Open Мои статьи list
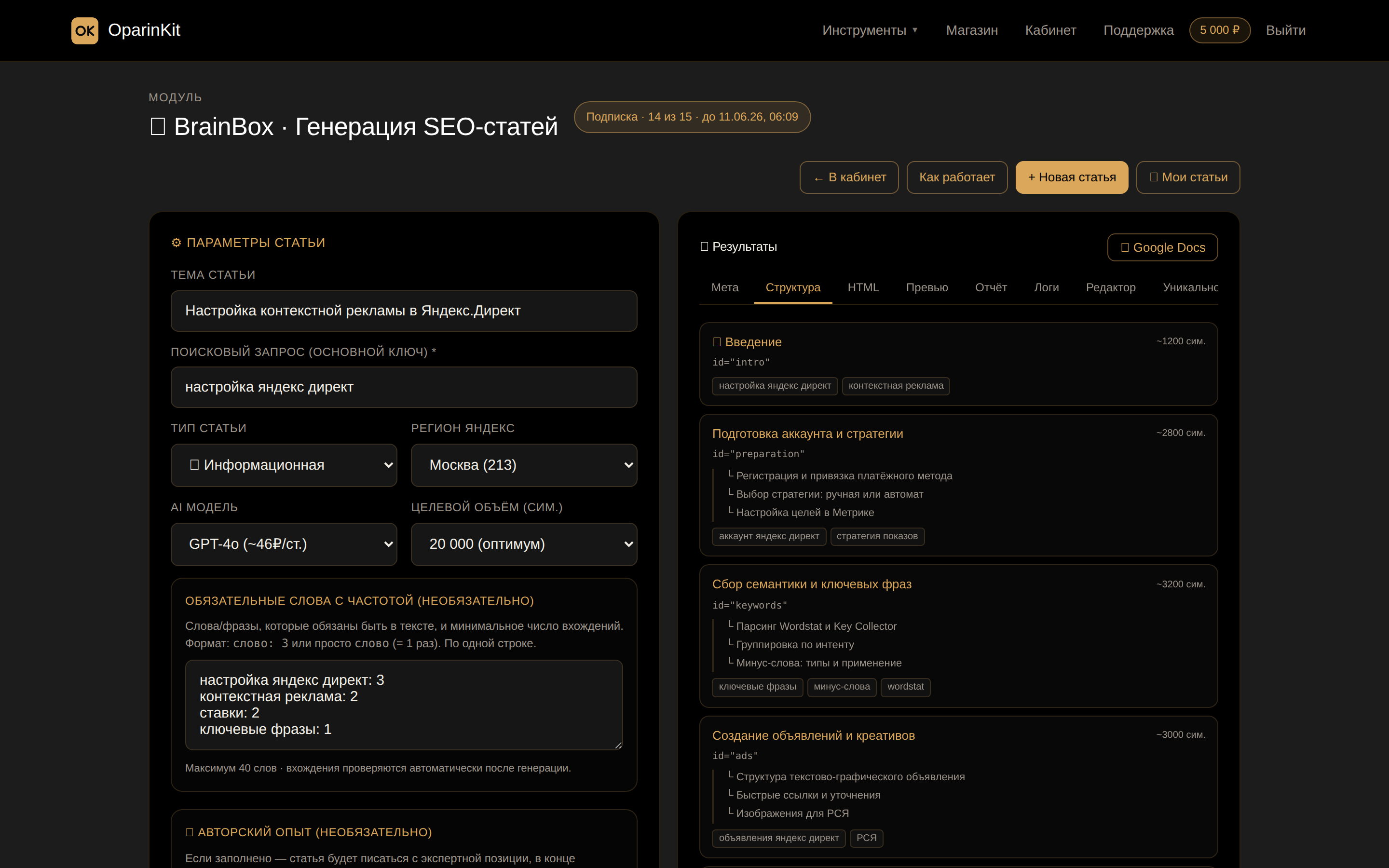This screenshot has height=868, width=1389. (x=1188, y=177)
